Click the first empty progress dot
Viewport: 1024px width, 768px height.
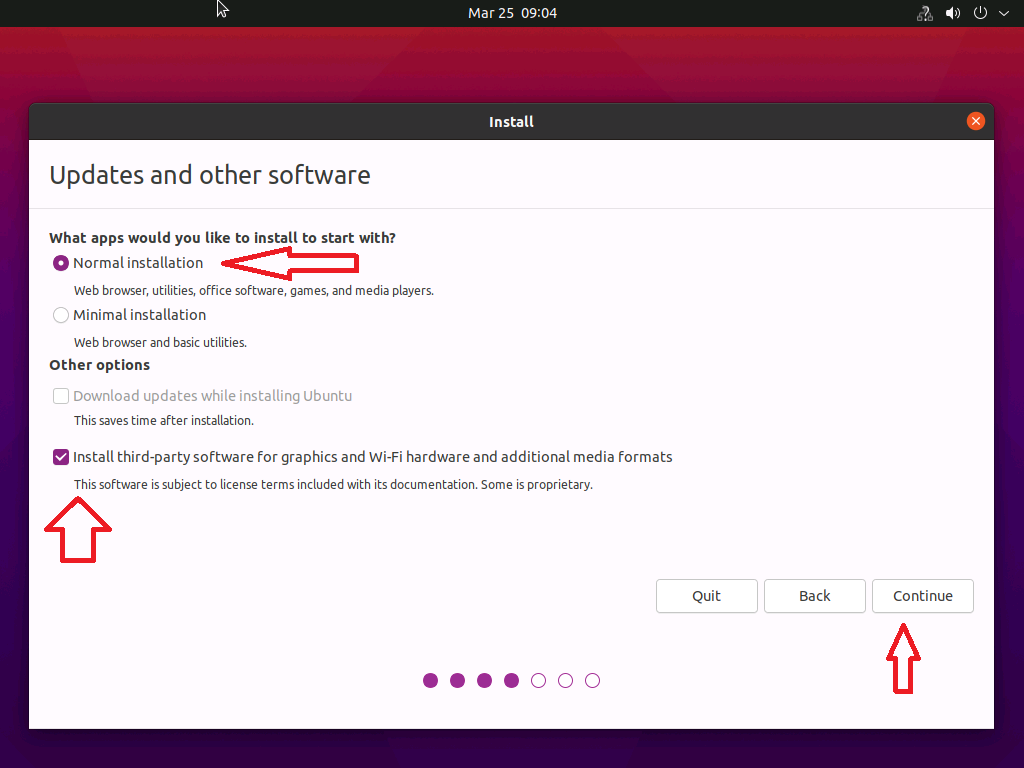(539, 681)
